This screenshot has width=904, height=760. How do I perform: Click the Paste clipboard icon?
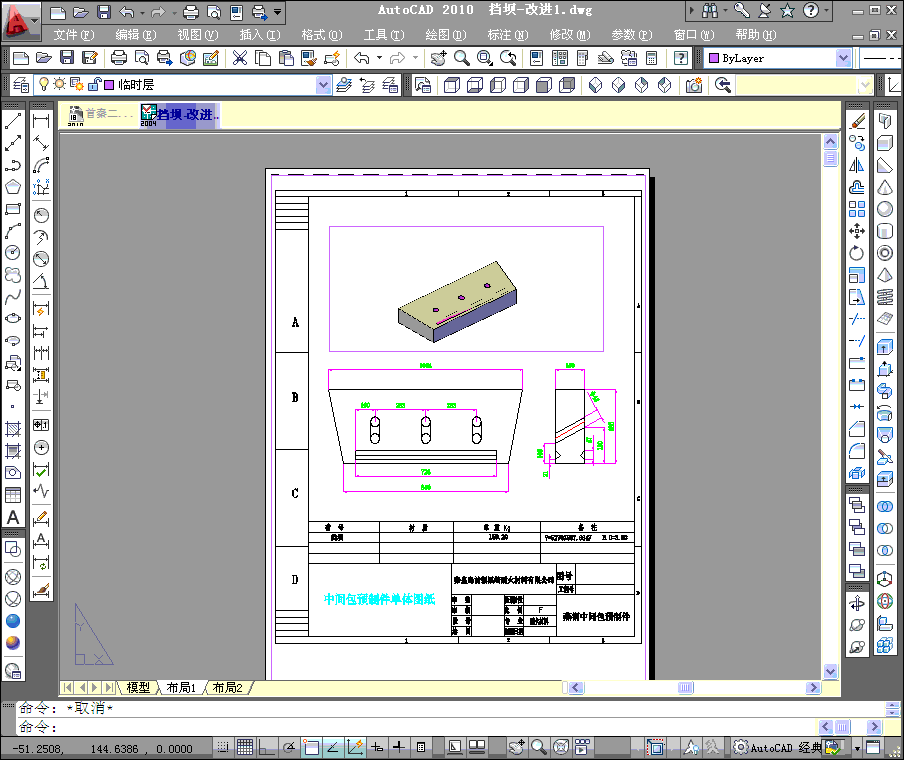[286, 58]
